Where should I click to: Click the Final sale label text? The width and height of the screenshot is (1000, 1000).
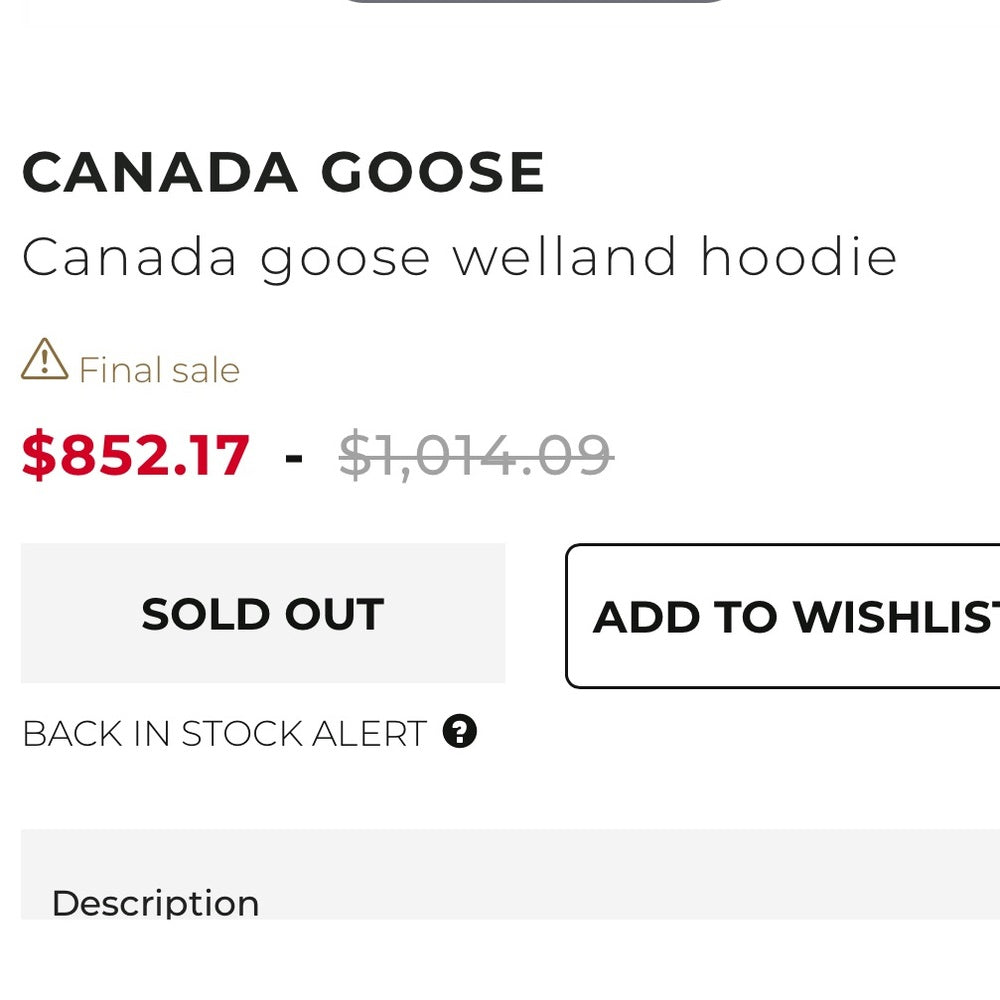[159, 370]
